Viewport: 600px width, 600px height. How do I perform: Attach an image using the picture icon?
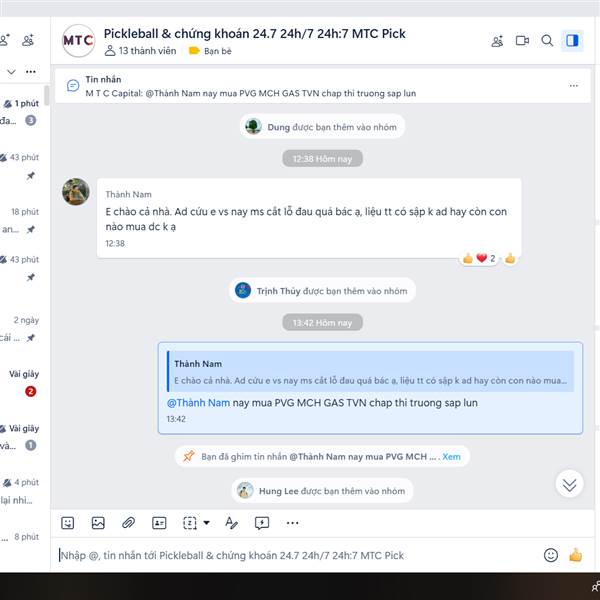tap(98, 523)
